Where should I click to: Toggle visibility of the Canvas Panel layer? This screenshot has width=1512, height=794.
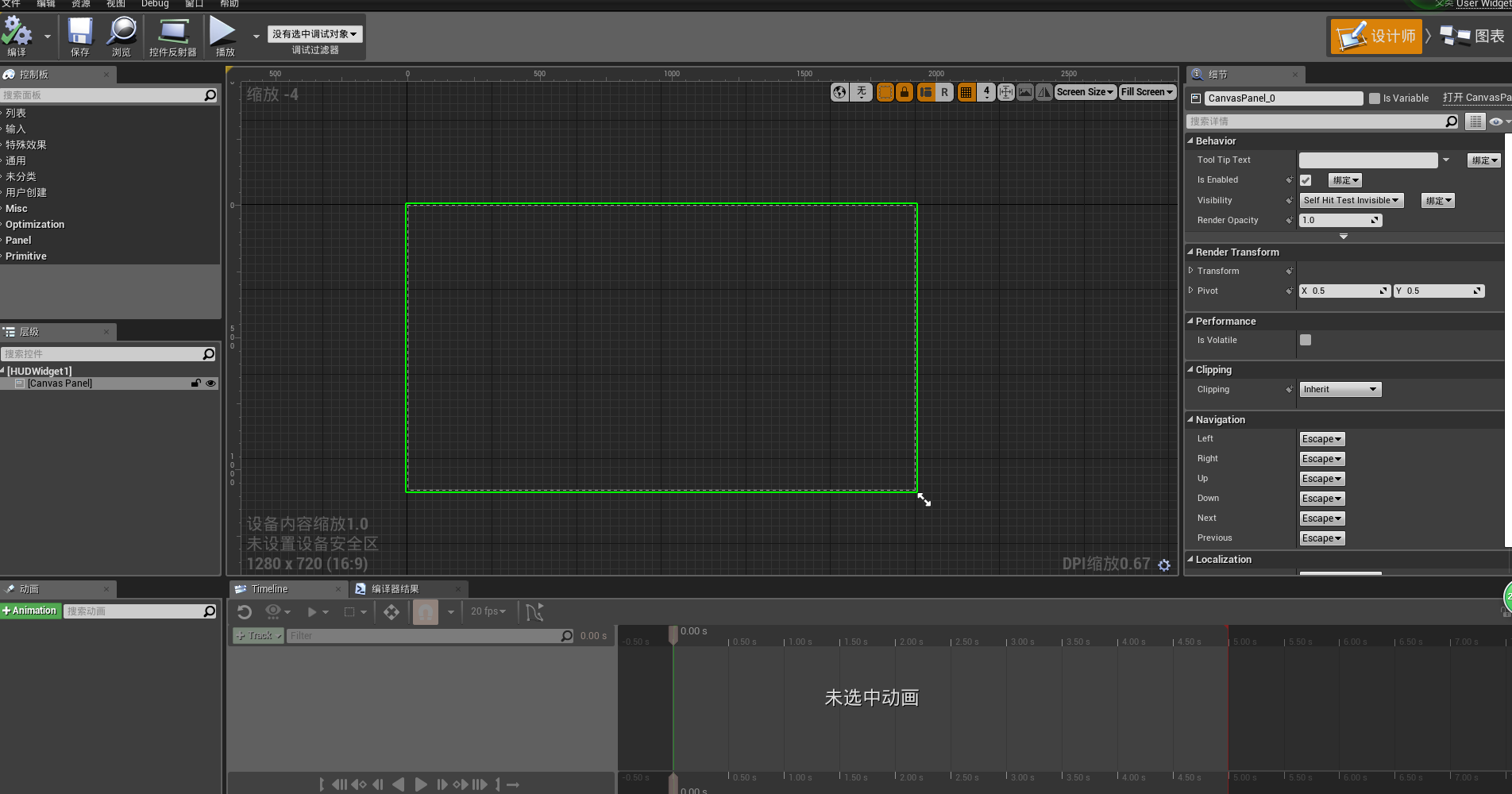click(x=210, y=384)
